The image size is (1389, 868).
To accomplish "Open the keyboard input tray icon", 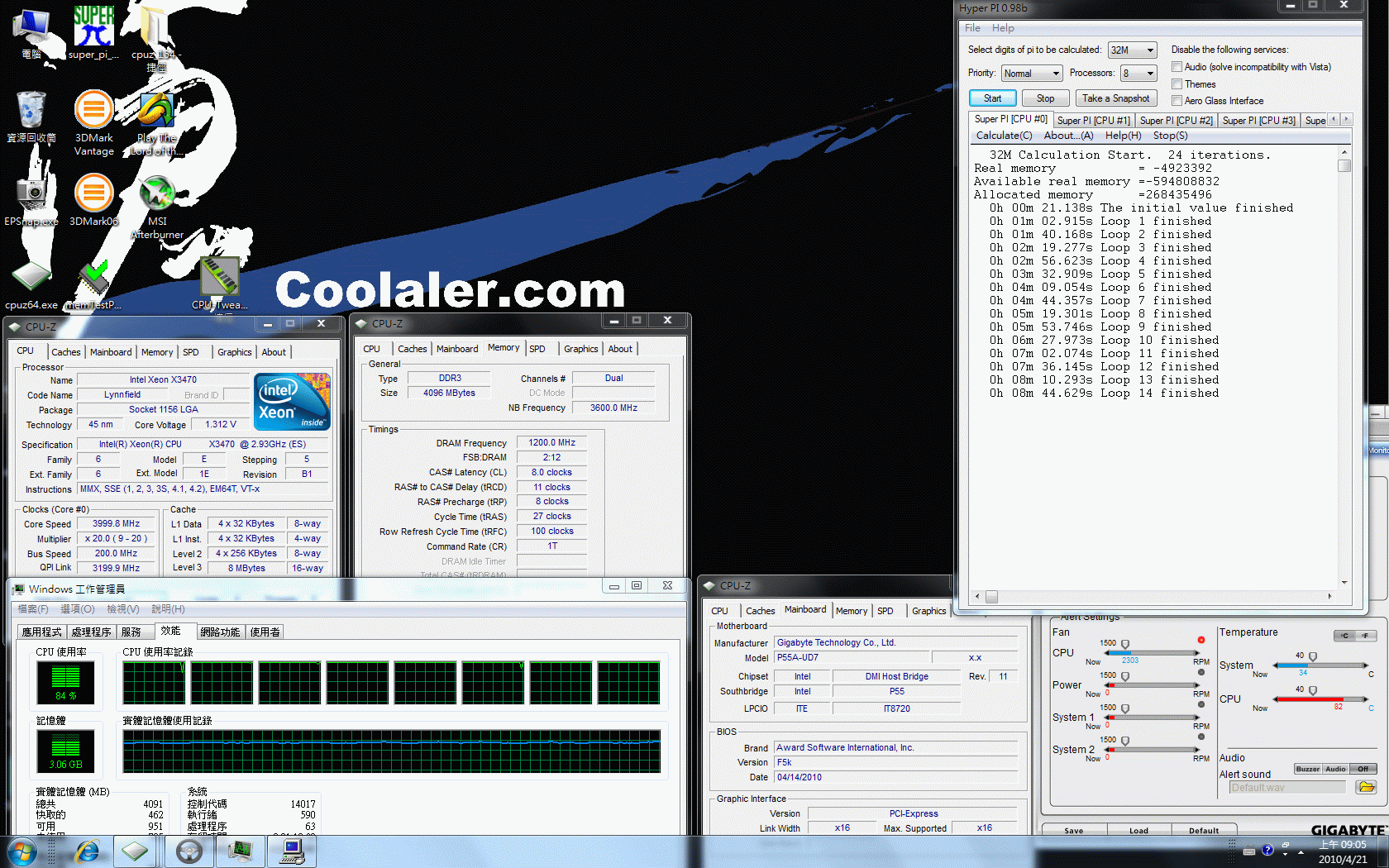I will [x=1249, y=851].
